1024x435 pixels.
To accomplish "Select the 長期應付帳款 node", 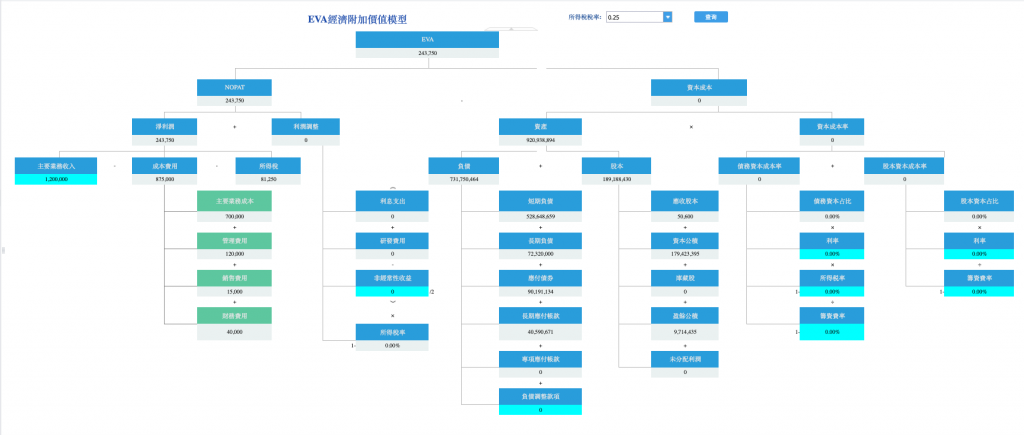I will click(540, 316).
